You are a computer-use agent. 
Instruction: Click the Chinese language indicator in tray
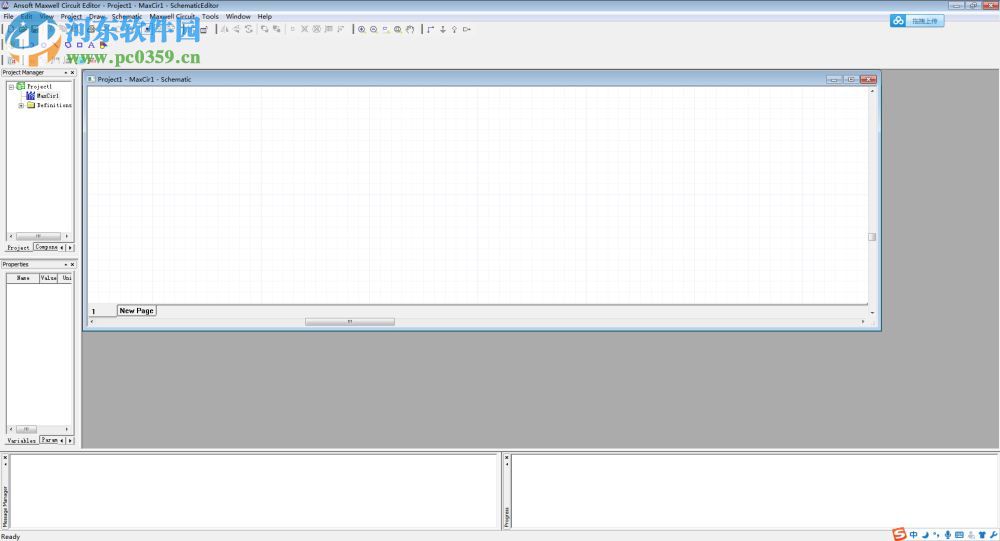pyautogui.click(x=914, y=535)
